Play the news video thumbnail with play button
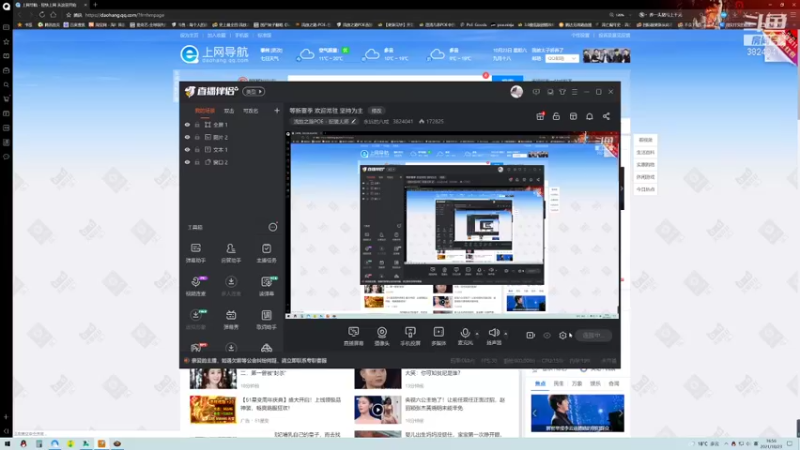 (x=378, y=410)
